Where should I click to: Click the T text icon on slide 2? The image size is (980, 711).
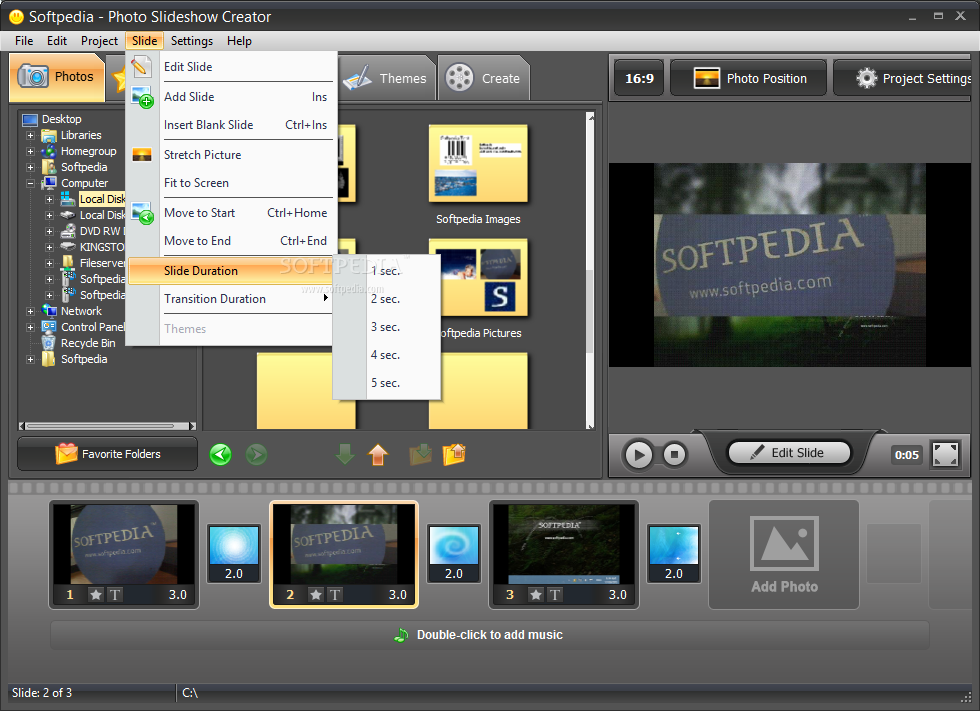click(x=334, y=595)
